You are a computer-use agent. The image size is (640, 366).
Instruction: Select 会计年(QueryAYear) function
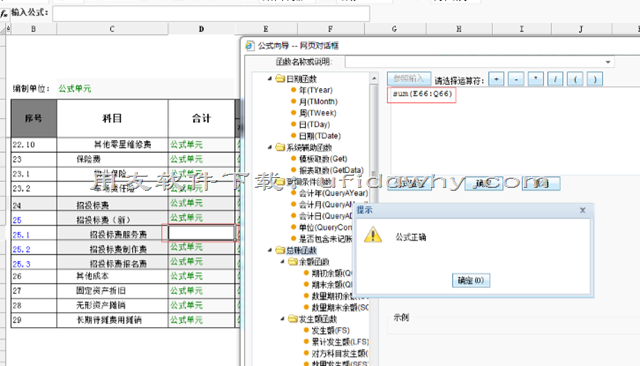[x=333, y=193]
